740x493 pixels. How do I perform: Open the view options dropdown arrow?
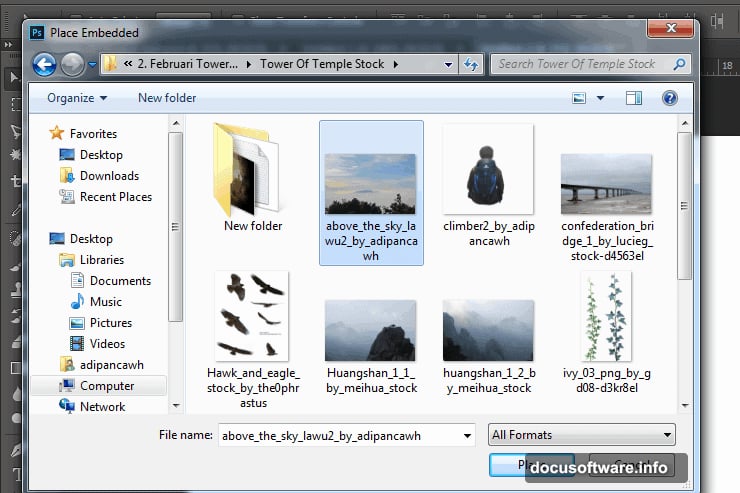[600, 98]
